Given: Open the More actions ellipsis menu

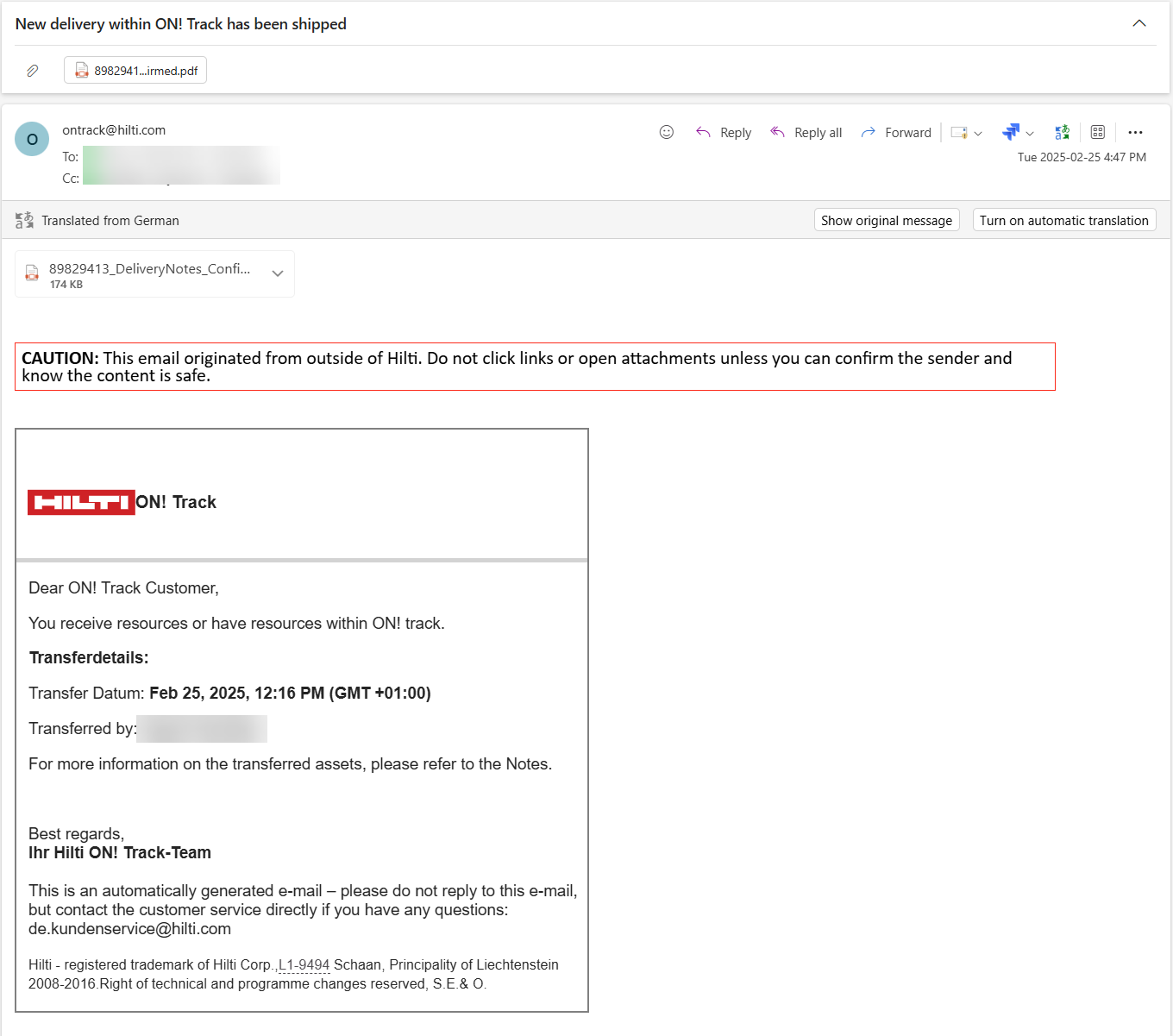Looking at the screenshot, I should coord(1135,132).
